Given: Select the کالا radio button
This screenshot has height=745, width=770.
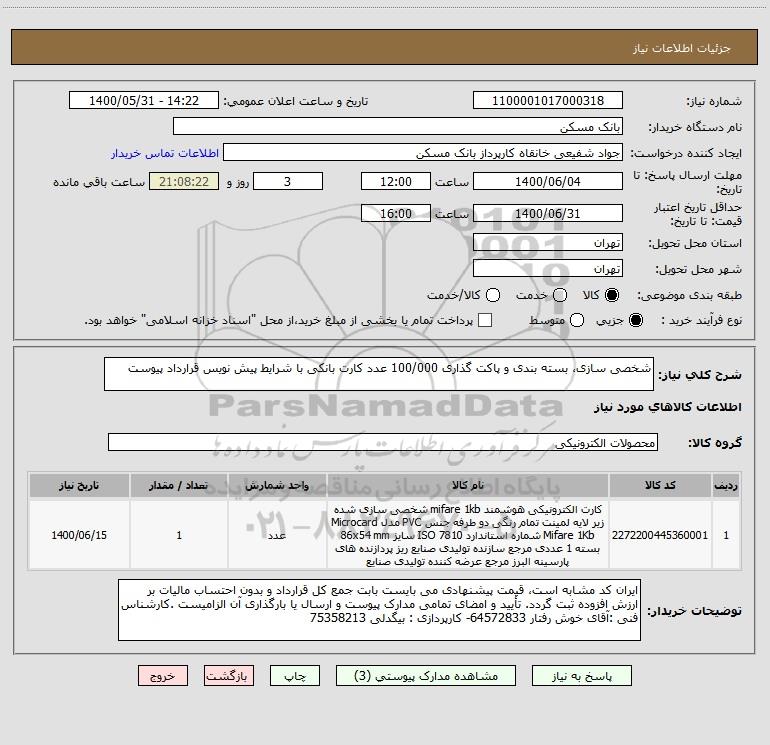Looking at the screenshot, I should tap(611, 295).
